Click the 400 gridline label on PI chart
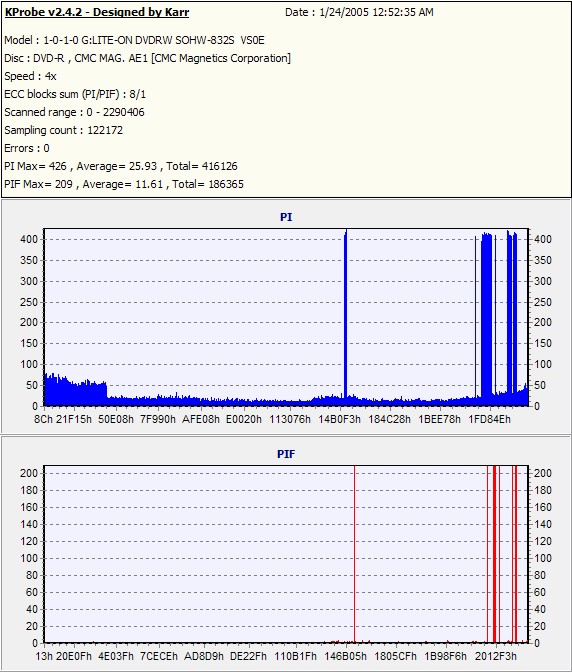The image size is (572, 672). (x=29, y=239)
